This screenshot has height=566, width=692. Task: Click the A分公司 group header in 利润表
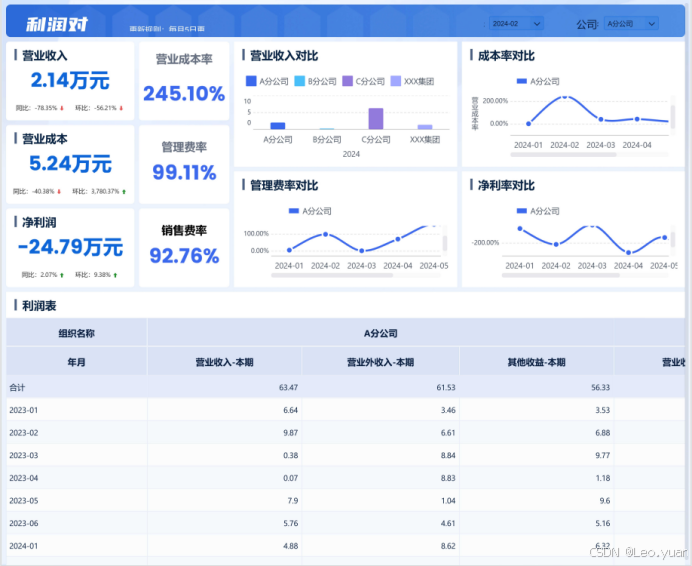coord(380,333)
